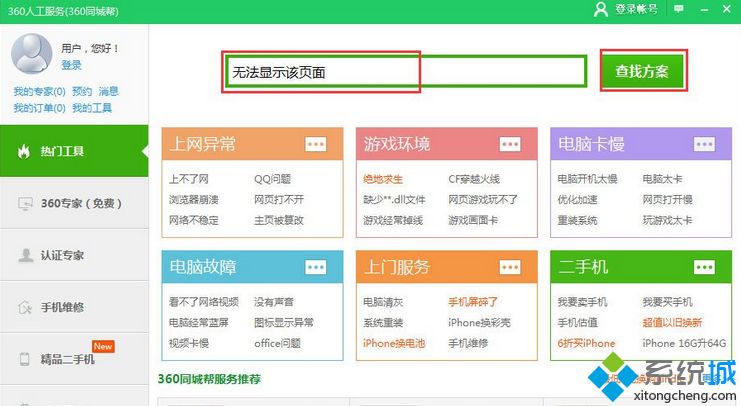Select the 主页被篡改 item
This screenshot has height=406, width=741.
[279, 220]
